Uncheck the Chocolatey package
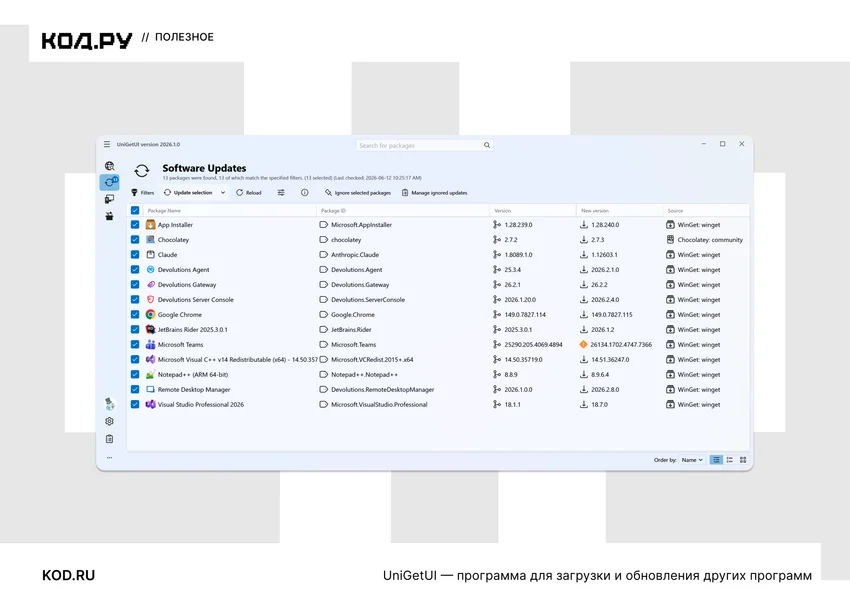850x605 pixels. click(135, 239)
